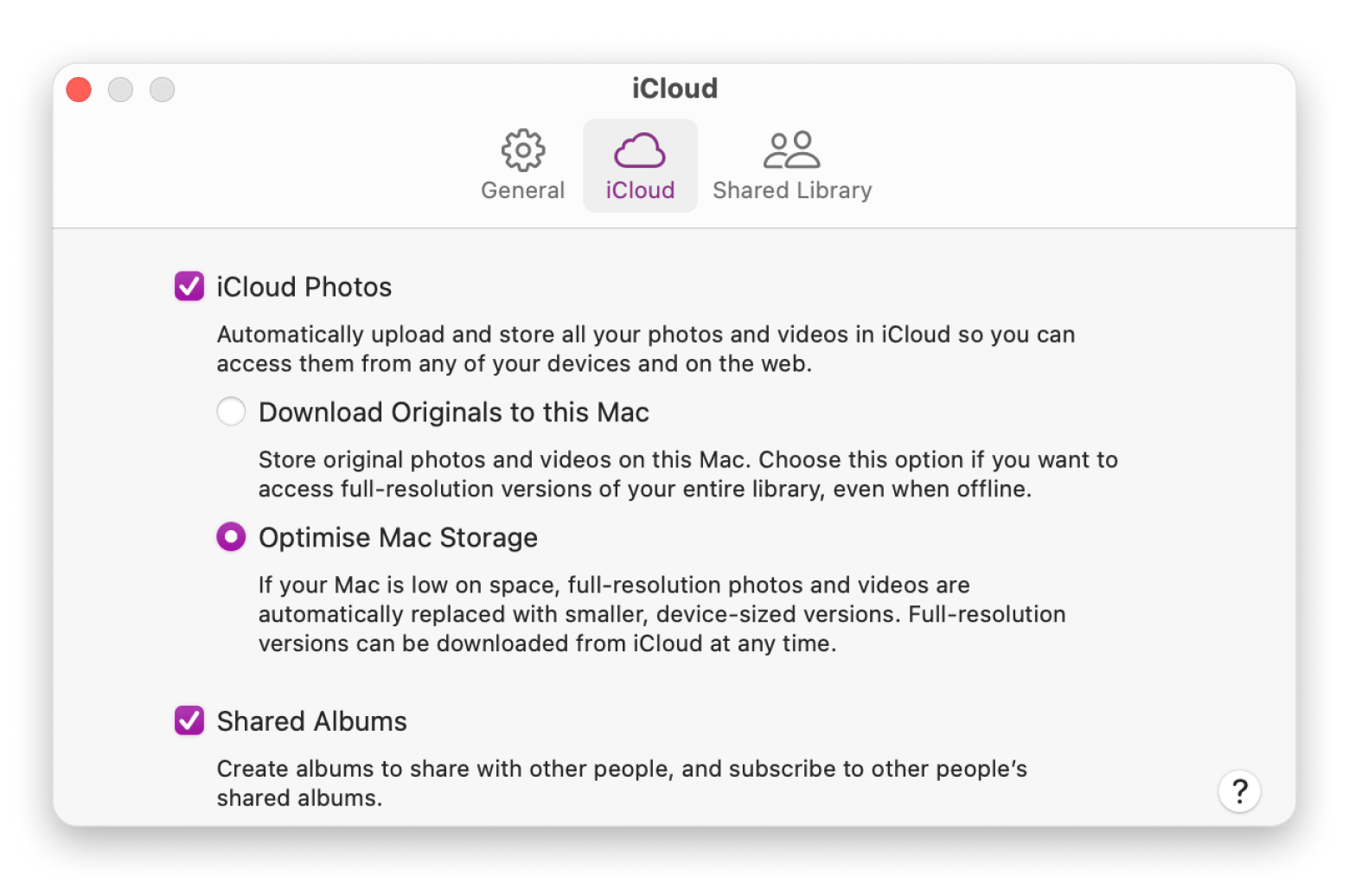Disable the Shared Albums checkbox
1349x896 pixels.
tap(189, 720)
